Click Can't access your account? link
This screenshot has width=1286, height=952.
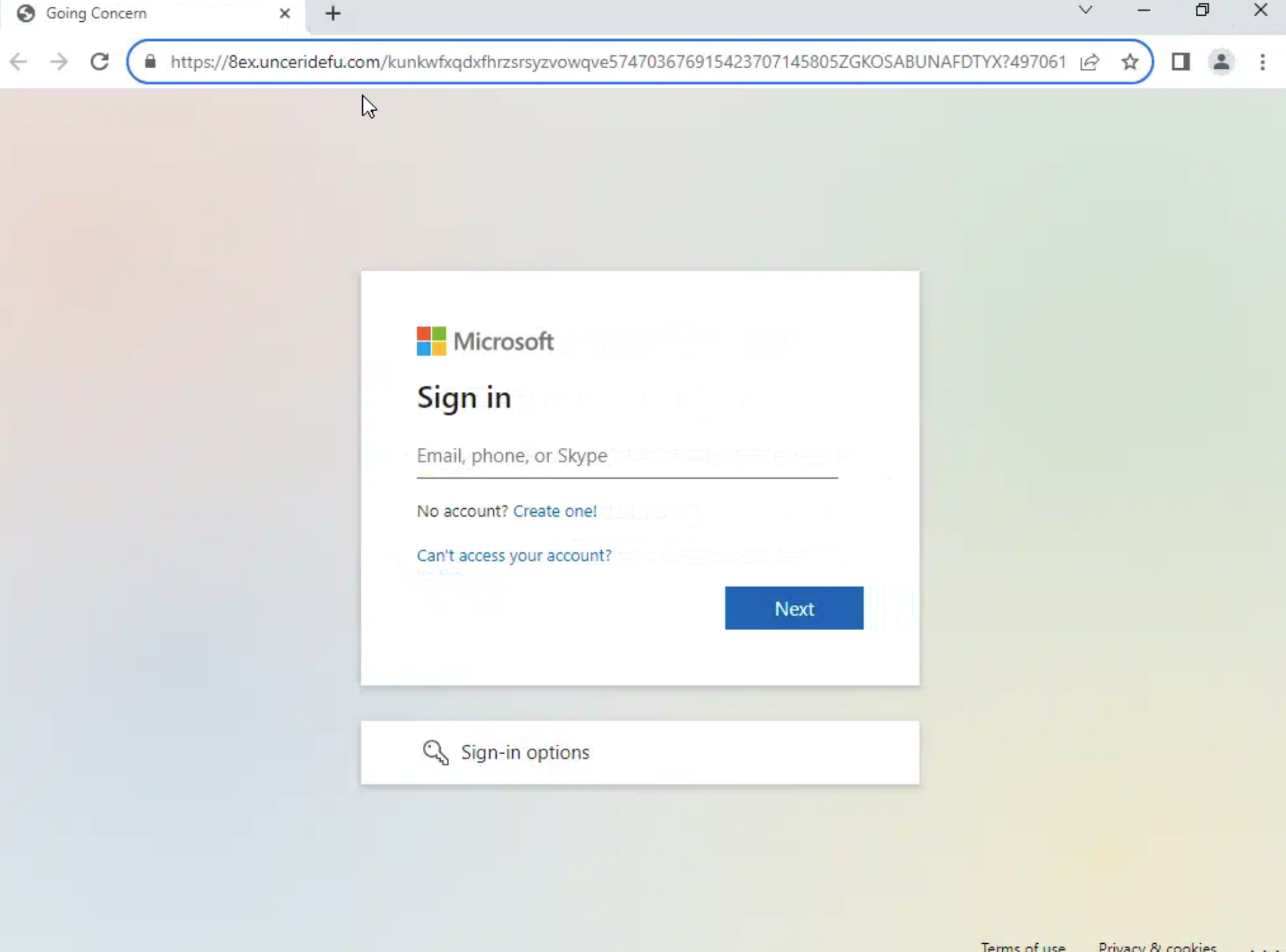pos(513,555)
